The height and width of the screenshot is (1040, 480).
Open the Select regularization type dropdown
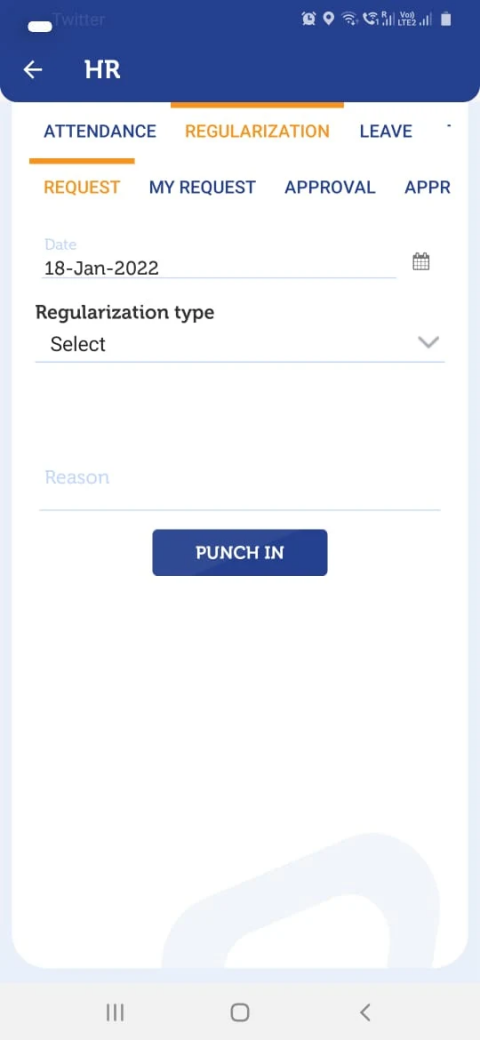click(239, 344)
